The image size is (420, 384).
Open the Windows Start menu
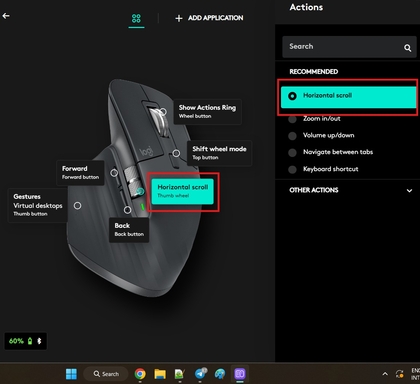tap(71, 374)
